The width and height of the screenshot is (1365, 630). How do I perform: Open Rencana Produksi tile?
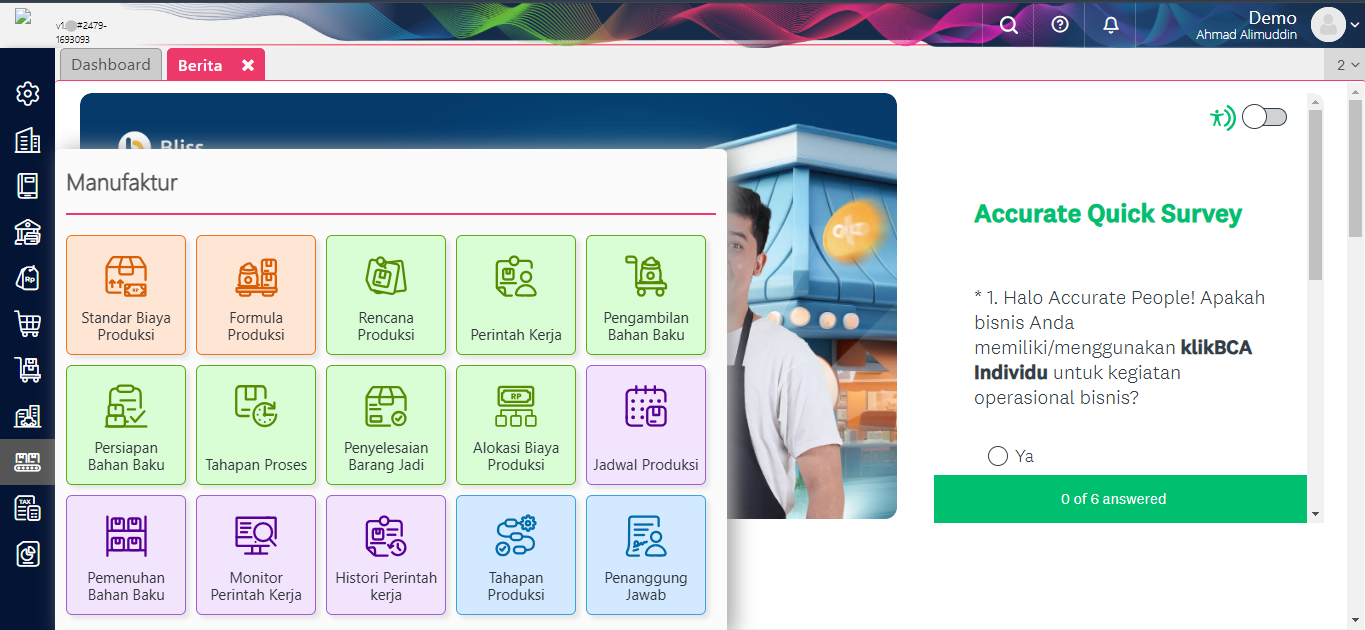[386, 295]
